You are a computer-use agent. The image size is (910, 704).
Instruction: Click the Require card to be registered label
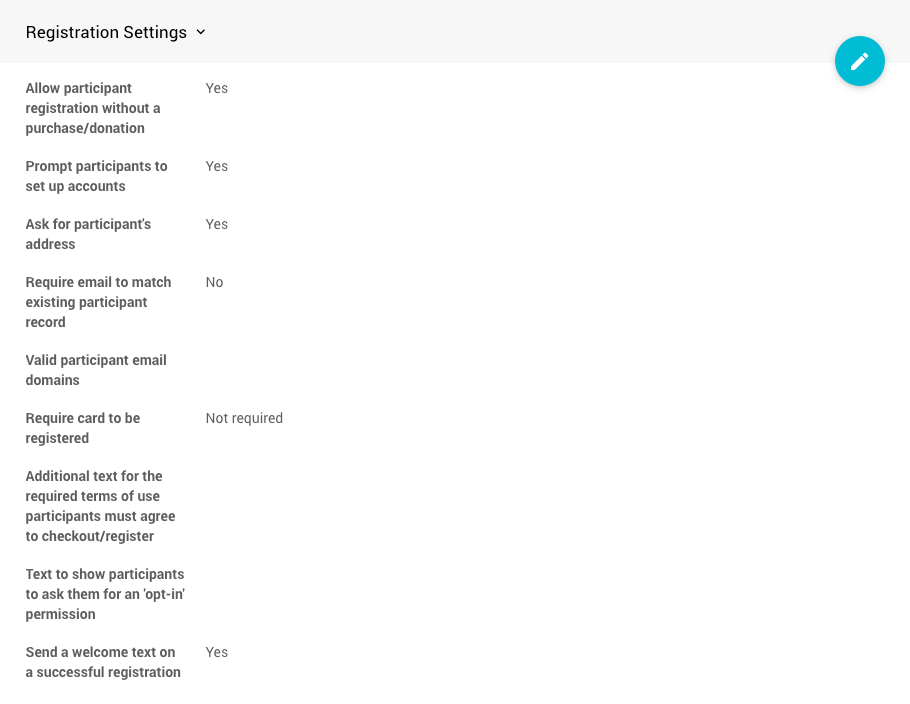click(82, 428)
